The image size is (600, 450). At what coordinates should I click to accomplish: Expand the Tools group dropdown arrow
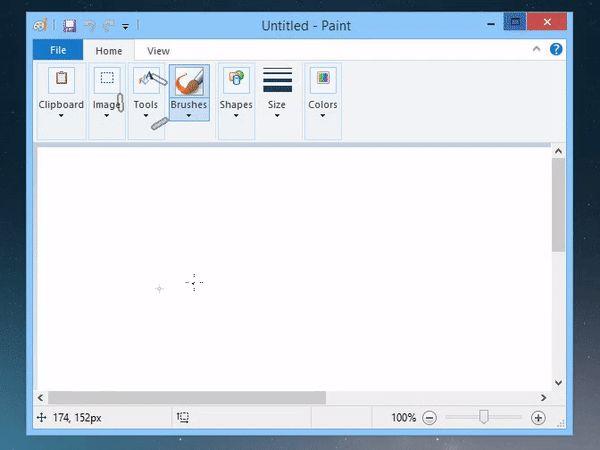(146, 116)
